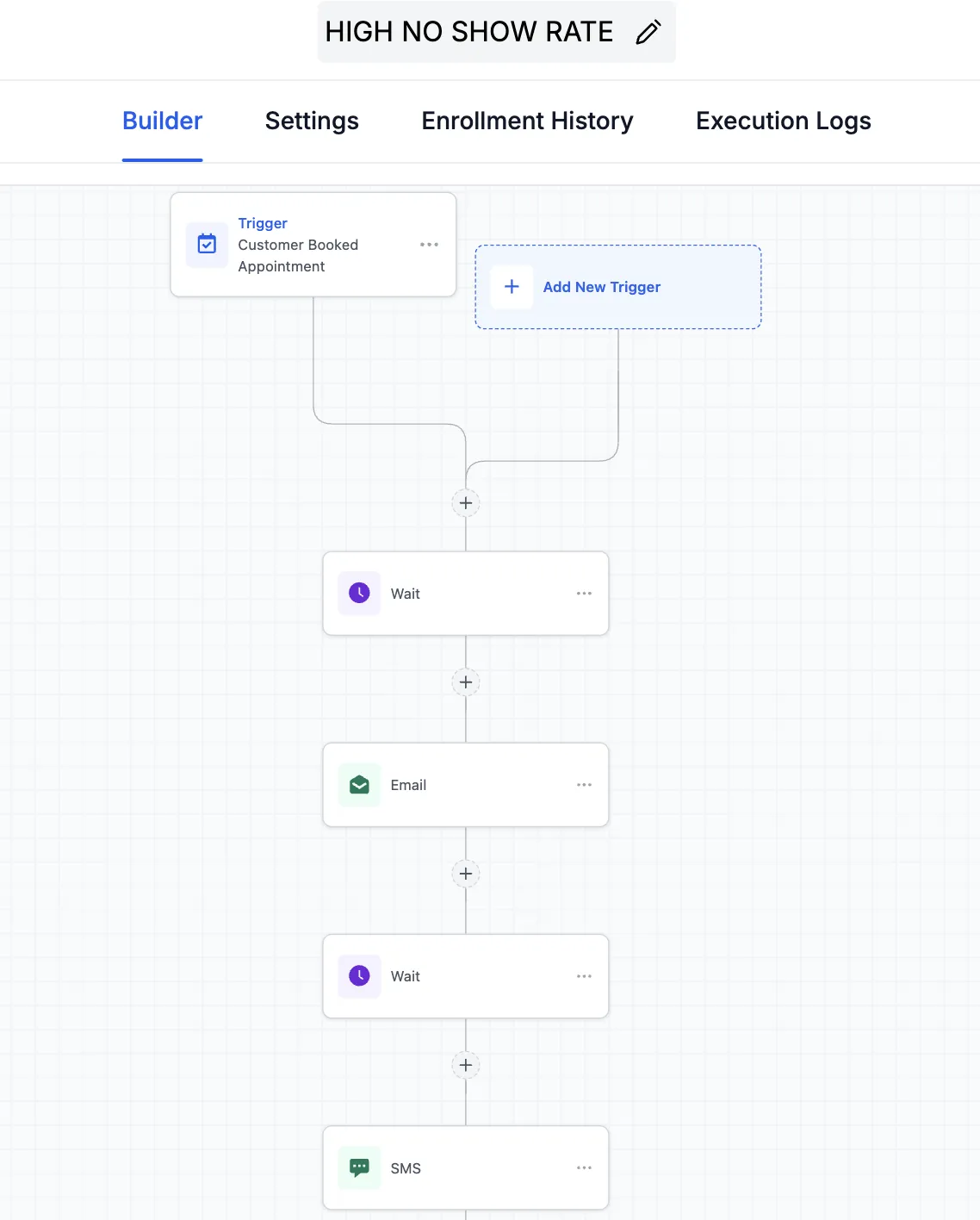Open three-dot menu on the first Wait step
Viewport: 980px width, 1220px height.
coord(584,594)
